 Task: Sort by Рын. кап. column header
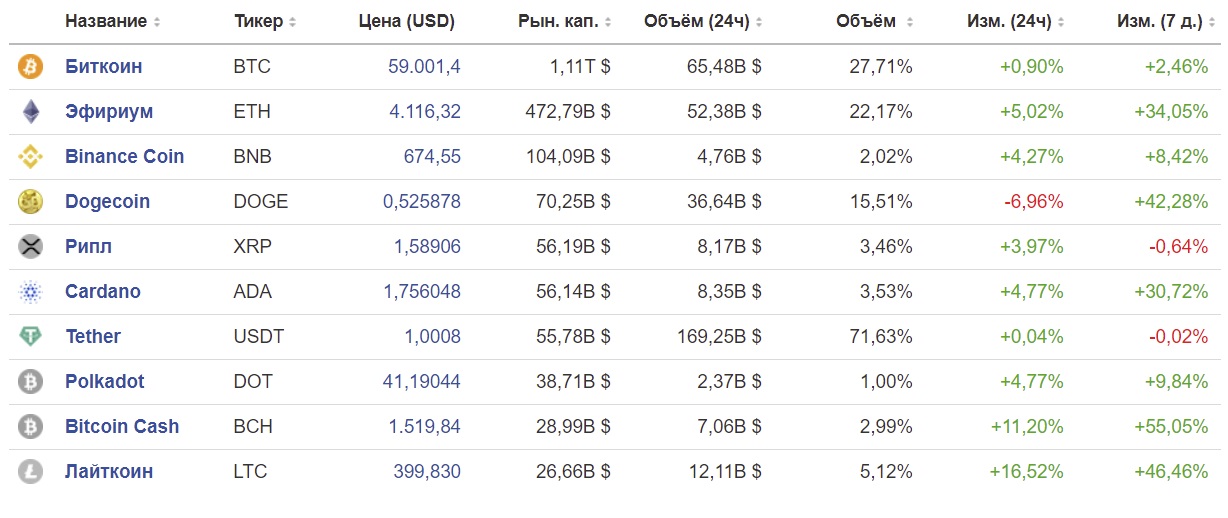565,21
